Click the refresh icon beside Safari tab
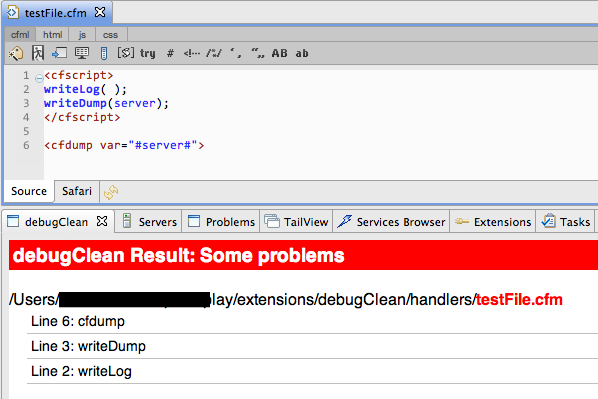Screen dimensions: 598x399 [x=111, y=192]
